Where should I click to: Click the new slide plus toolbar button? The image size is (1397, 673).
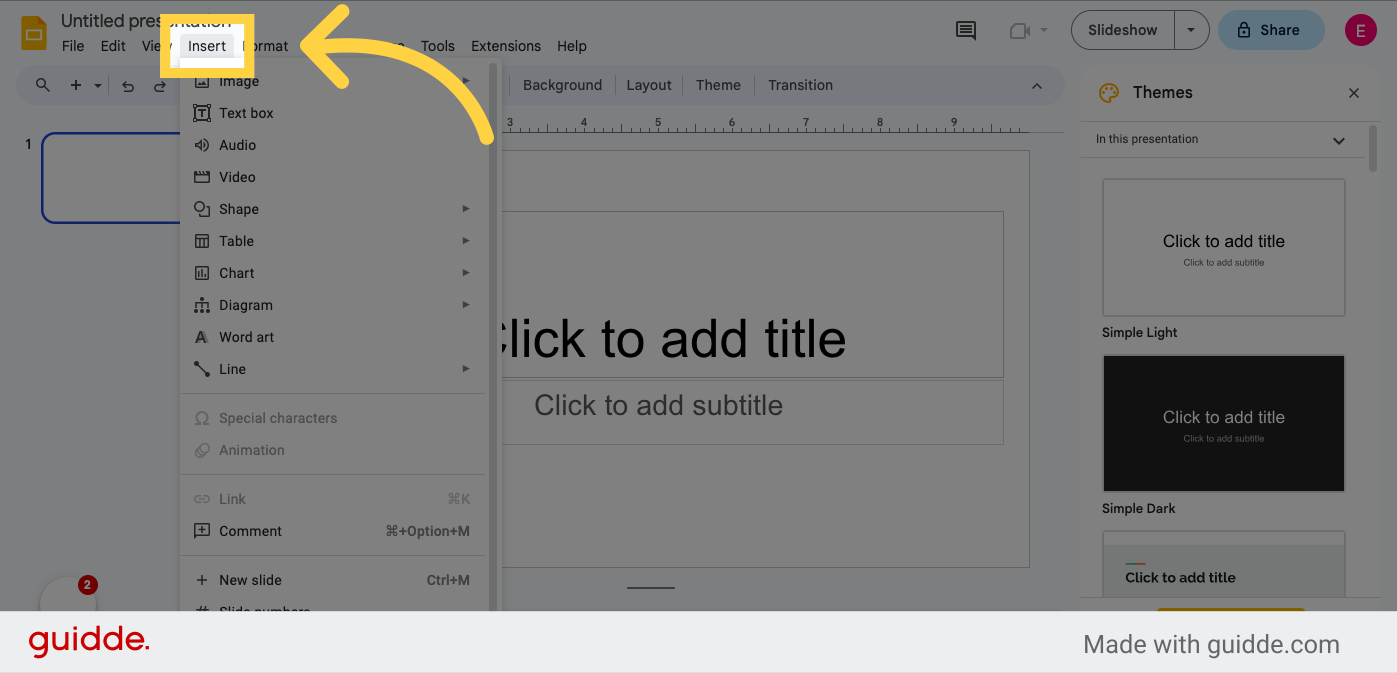[x=76, y=85]
